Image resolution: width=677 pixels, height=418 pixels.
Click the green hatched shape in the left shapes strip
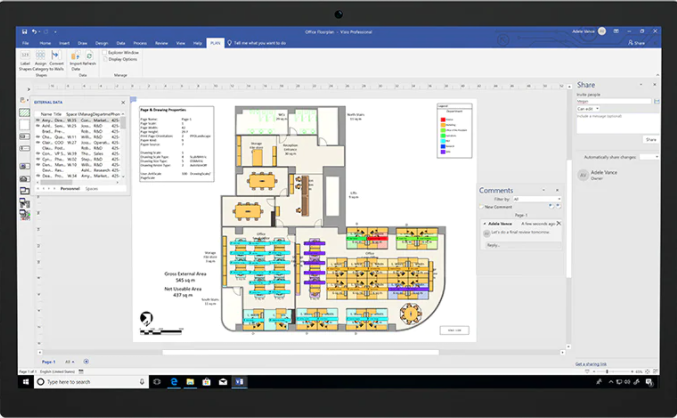25,113
